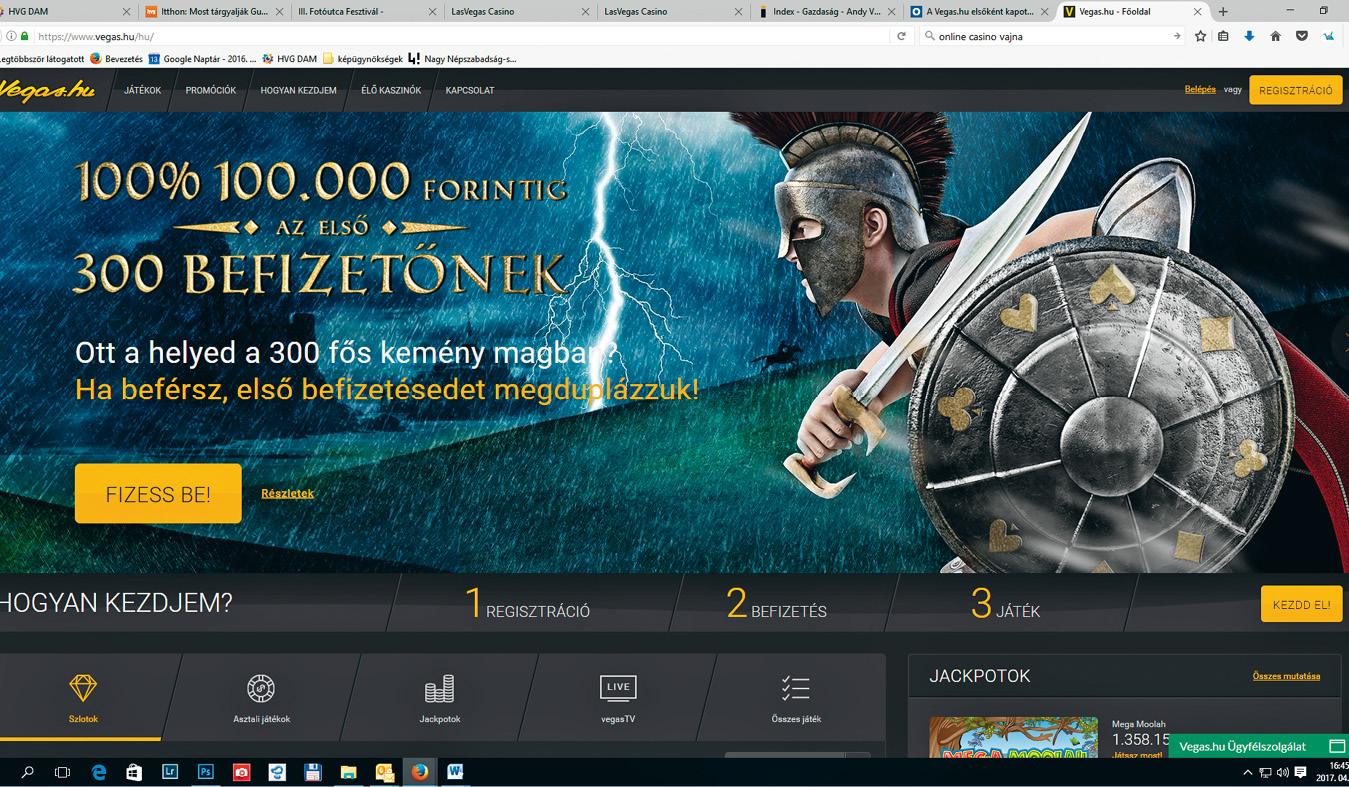
Task: Click the KEZDD EL! button
Action: click(1301, 604)
